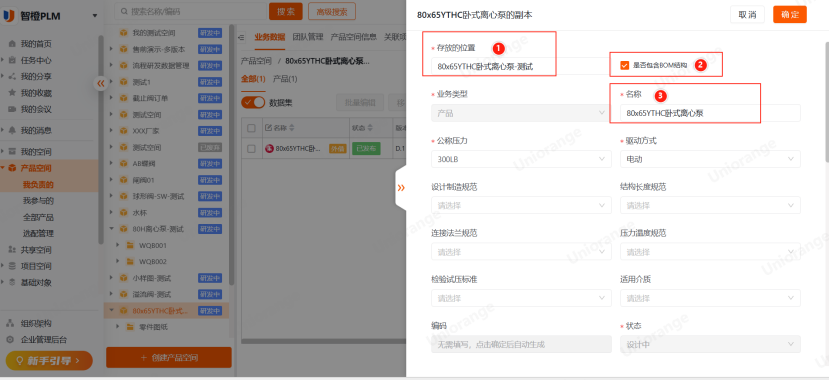Collapse the 80H离心泵-测试 tree node
The height and width of the screenshot is (380, 830).
tap(111, 229)
